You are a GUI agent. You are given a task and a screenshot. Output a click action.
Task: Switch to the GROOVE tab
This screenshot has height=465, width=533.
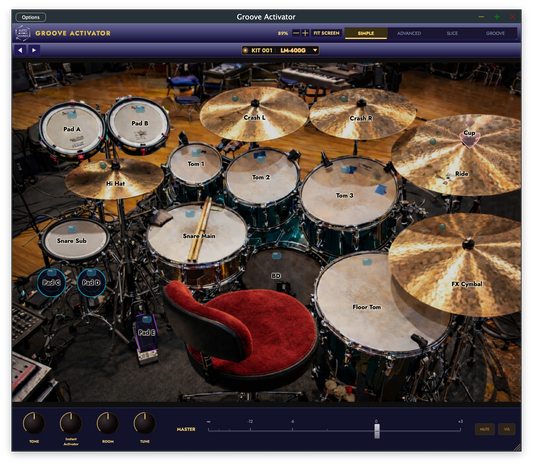(495, 33)
